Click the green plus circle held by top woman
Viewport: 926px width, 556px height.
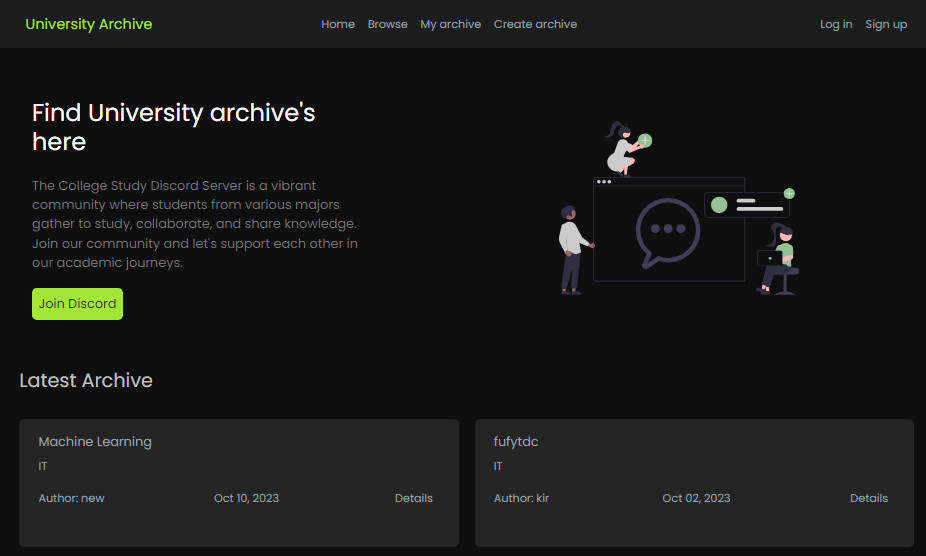[x=645, y=141]
